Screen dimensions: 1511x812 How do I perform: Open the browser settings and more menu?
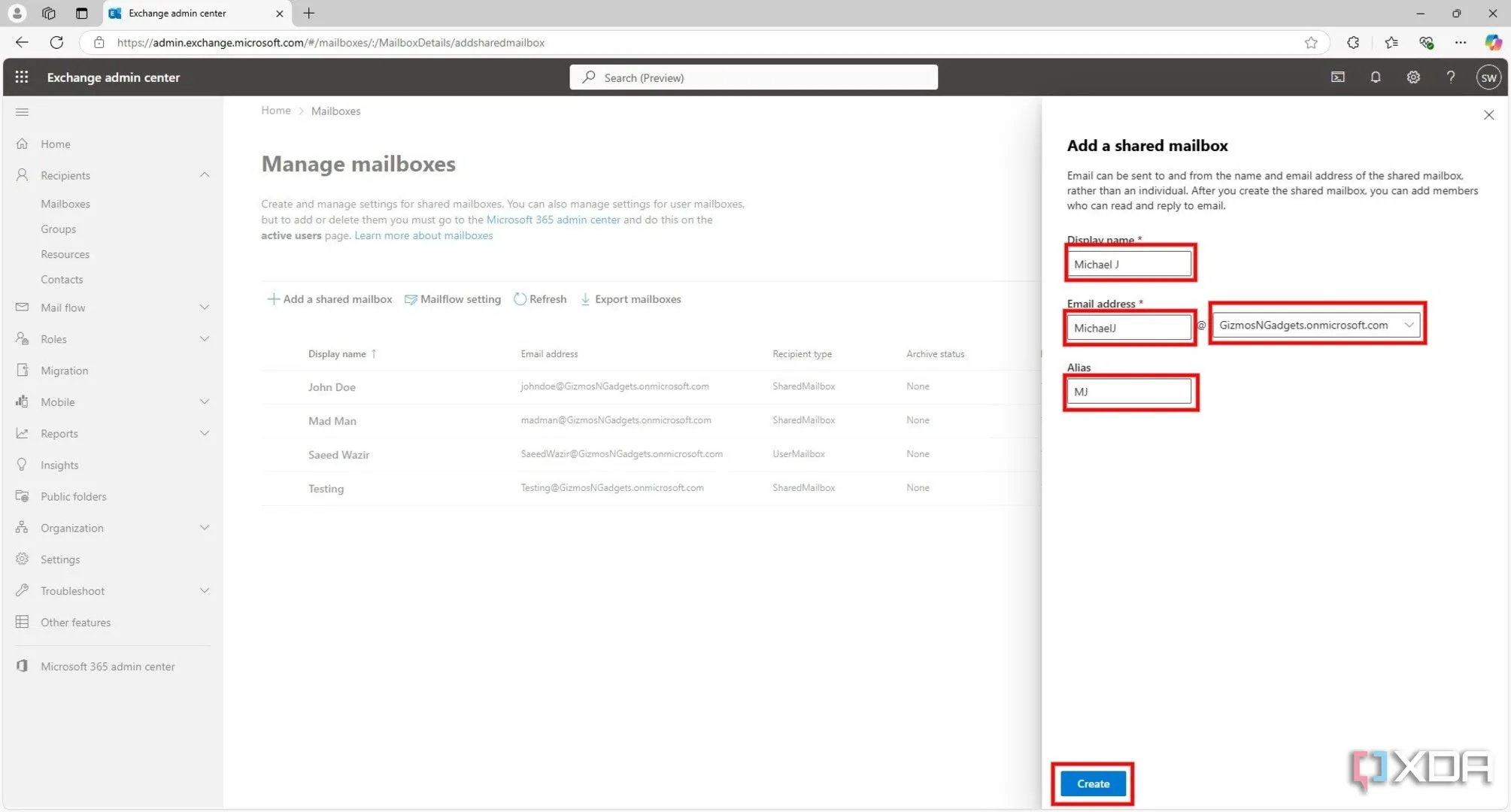pos(1460,42)
